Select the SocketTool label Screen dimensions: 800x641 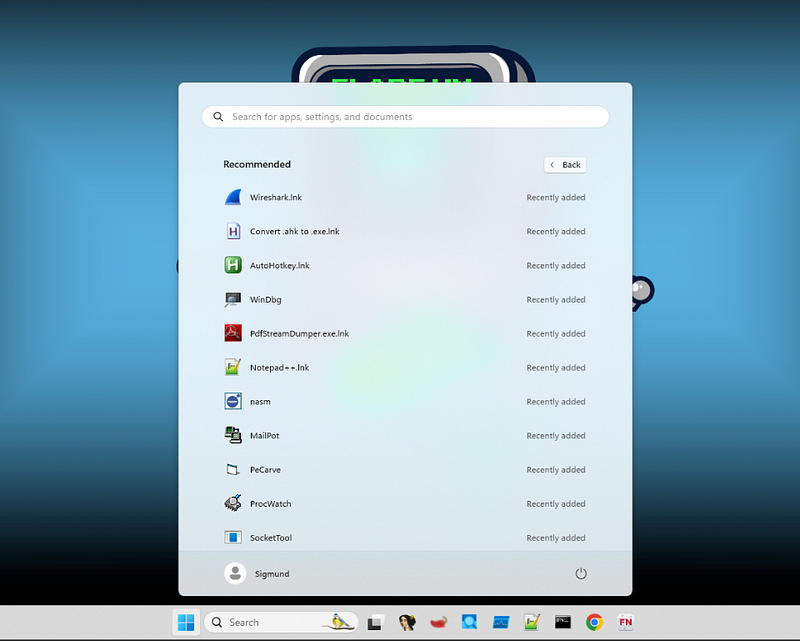click(271, 537)
